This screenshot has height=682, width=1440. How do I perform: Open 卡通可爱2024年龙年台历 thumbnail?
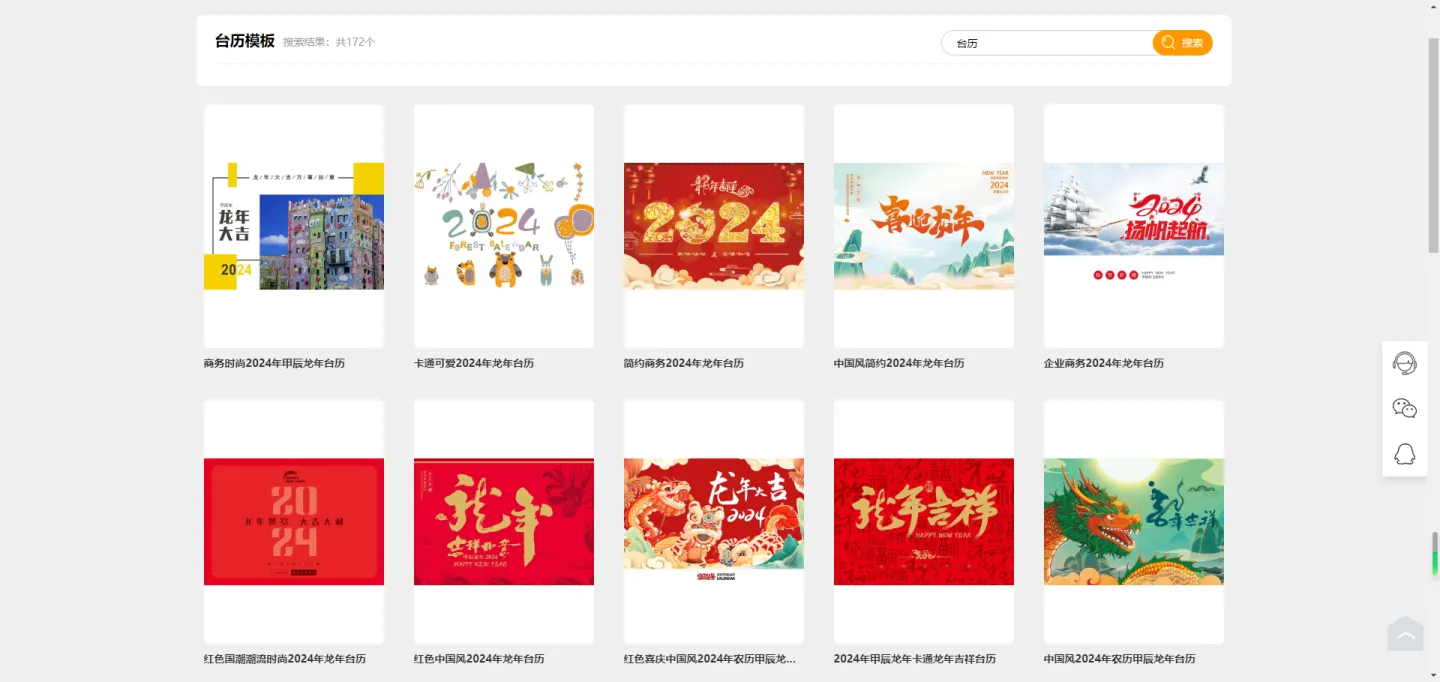point(504,226)
